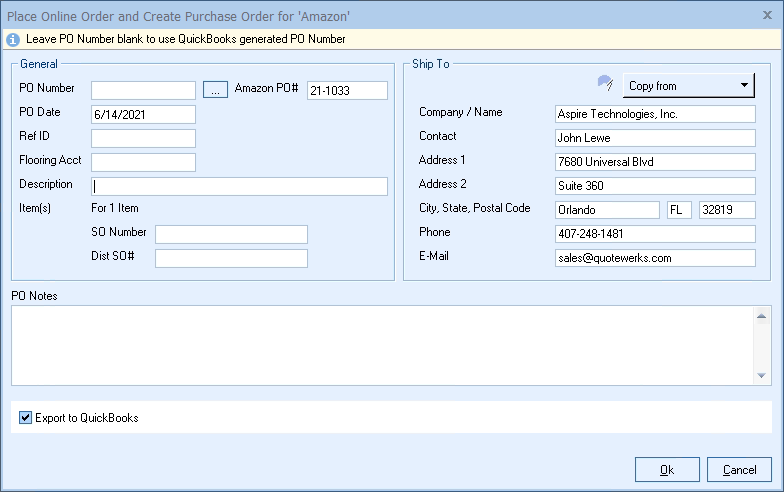This screenshot has height=492, width=784.
Task: Cancel the purchase order dialog
Action: click(739, 469)
